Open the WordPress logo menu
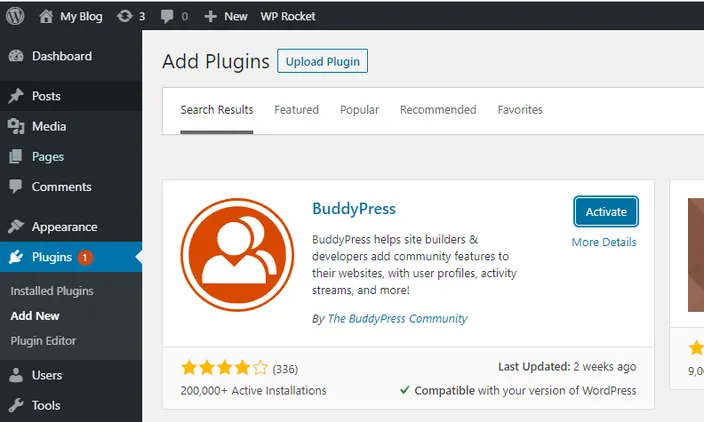Image resolution: width=704 pixels, height=422 pixels. [x=15, y=16]
